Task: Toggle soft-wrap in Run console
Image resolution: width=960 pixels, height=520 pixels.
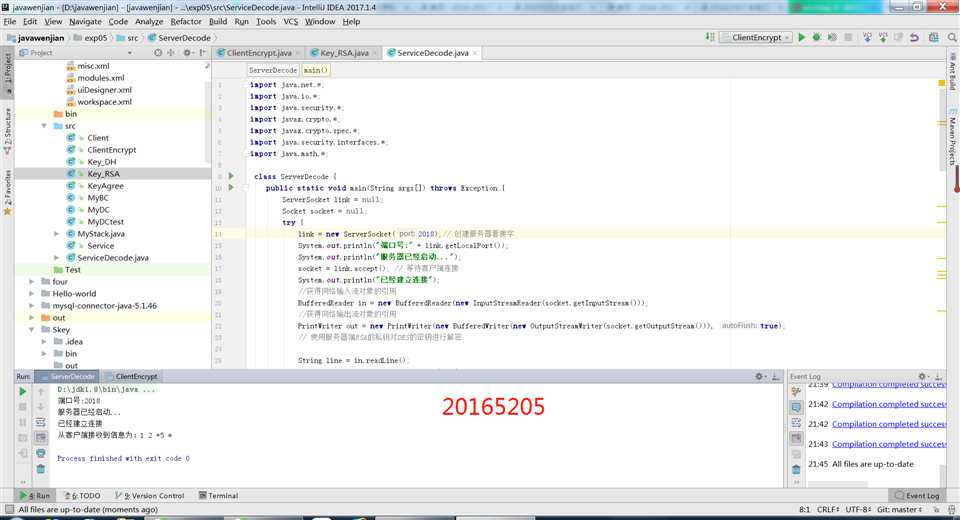Action: [x=40, y=422]
